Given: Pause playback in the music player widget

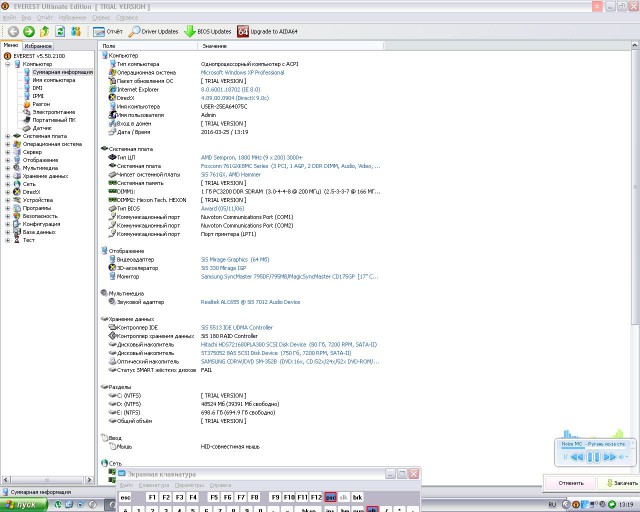Looking at the screenshot, I should click(593, 456).
